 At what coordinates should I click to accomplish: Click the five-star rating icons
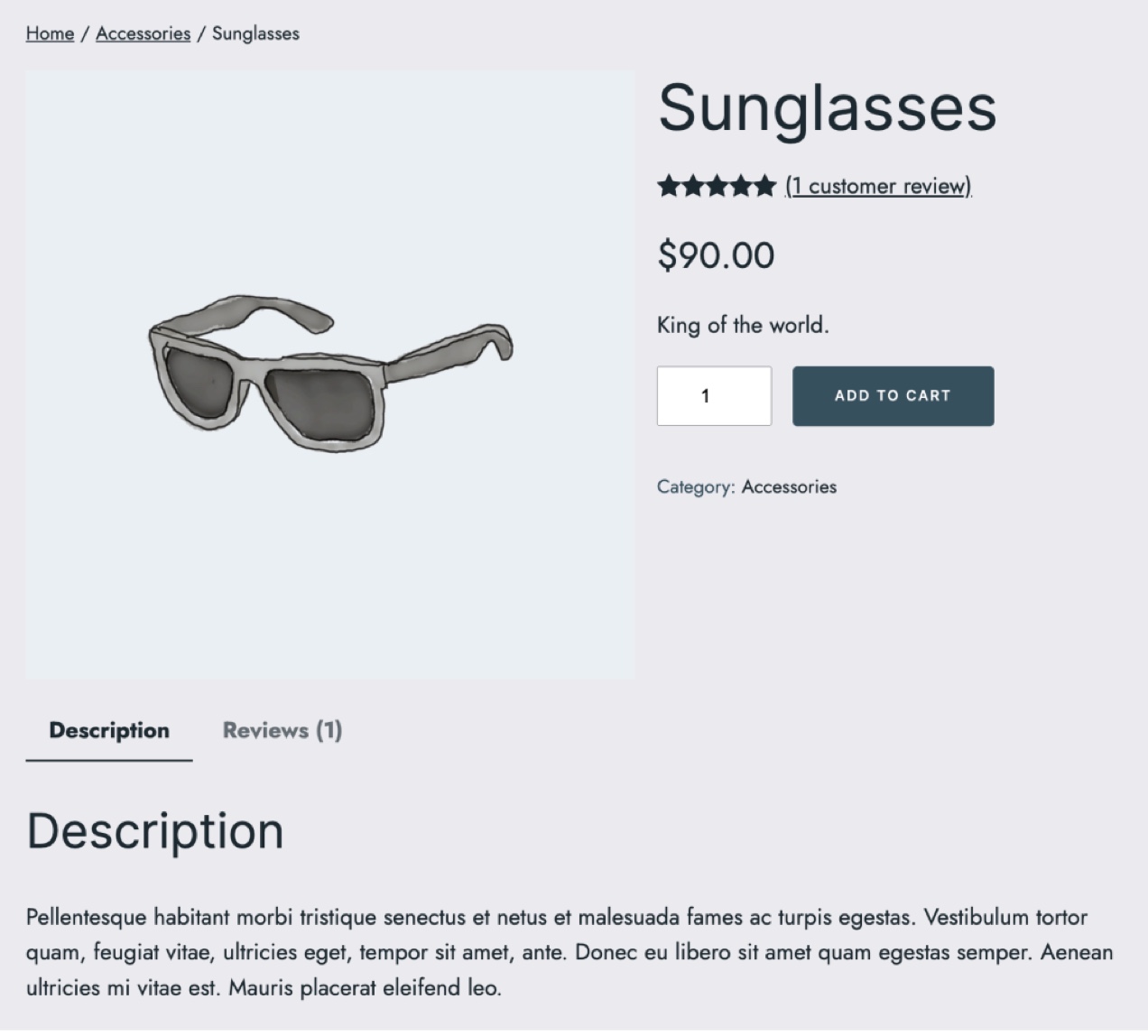click(x=717, y=186)
